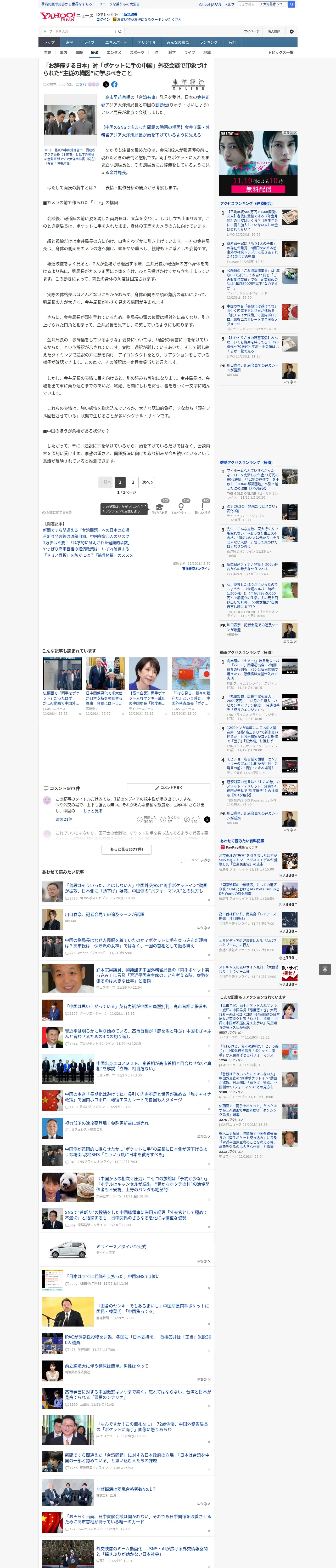Viewport: 336px width, 1568px height.
Task: Open 東洋経済オンライン source link under article
Action: click(196, 568)
